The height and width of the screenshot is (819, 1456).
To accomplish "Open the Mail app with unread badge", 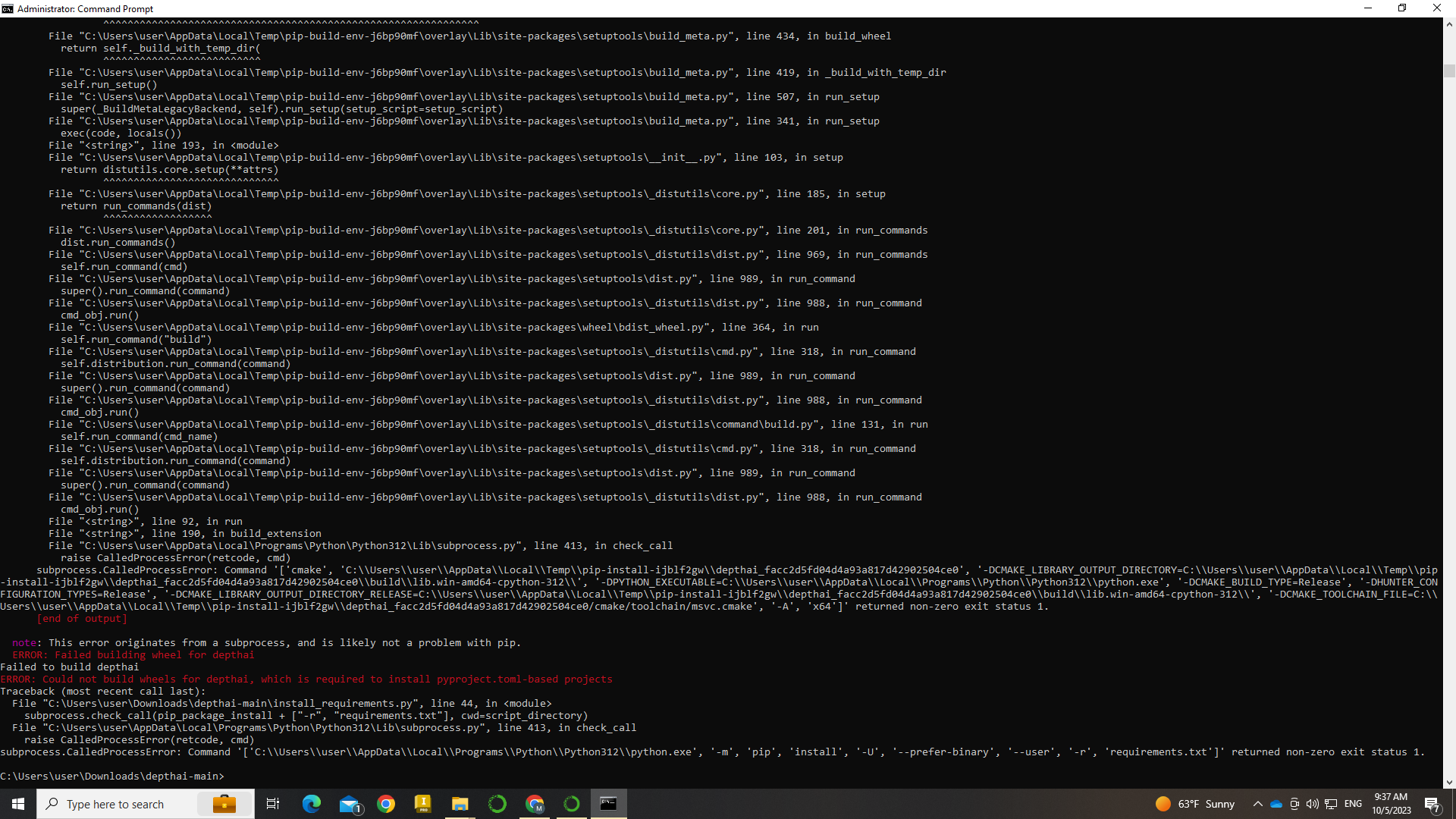I will point(349,804).
